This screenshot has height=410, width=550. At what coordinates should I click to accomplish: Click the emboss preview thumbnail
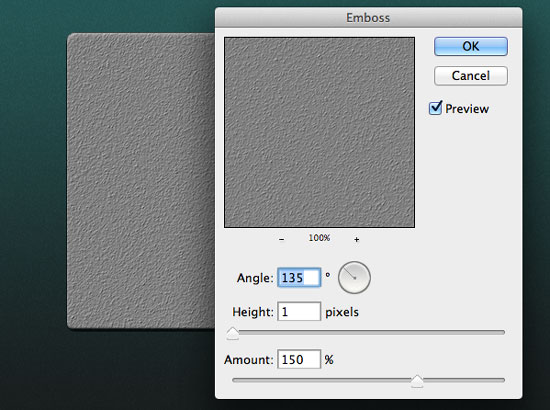point(319,132)
